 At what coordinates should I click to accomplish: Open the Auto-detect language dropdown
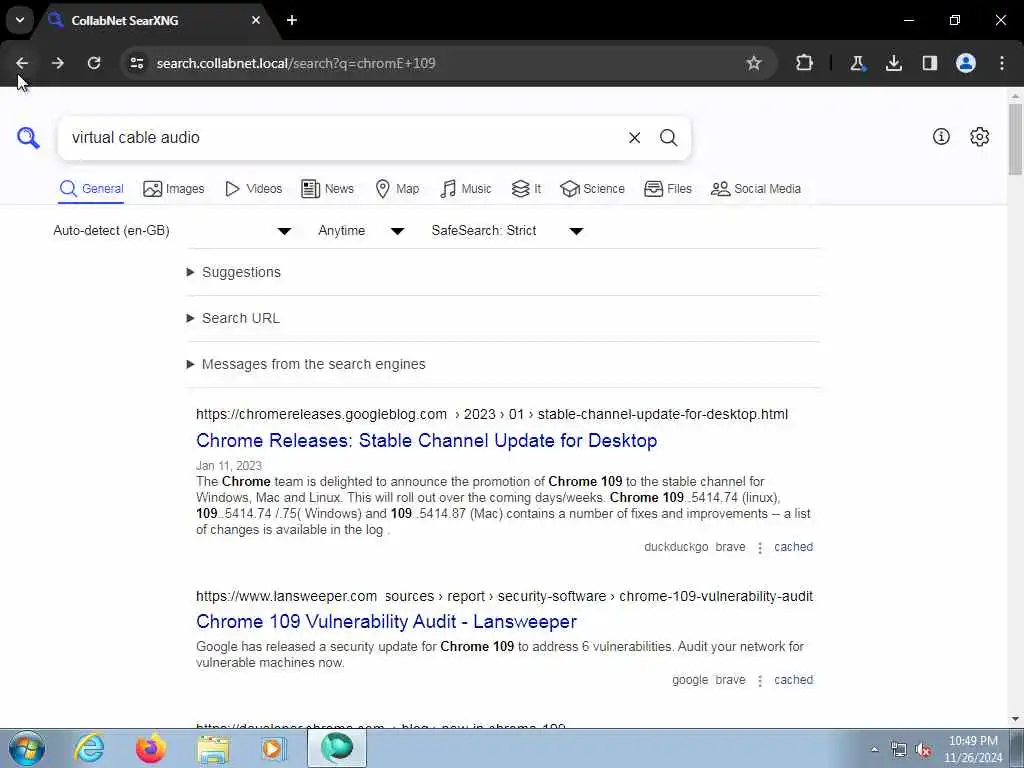pyautogui.click(x=172, y=231)
